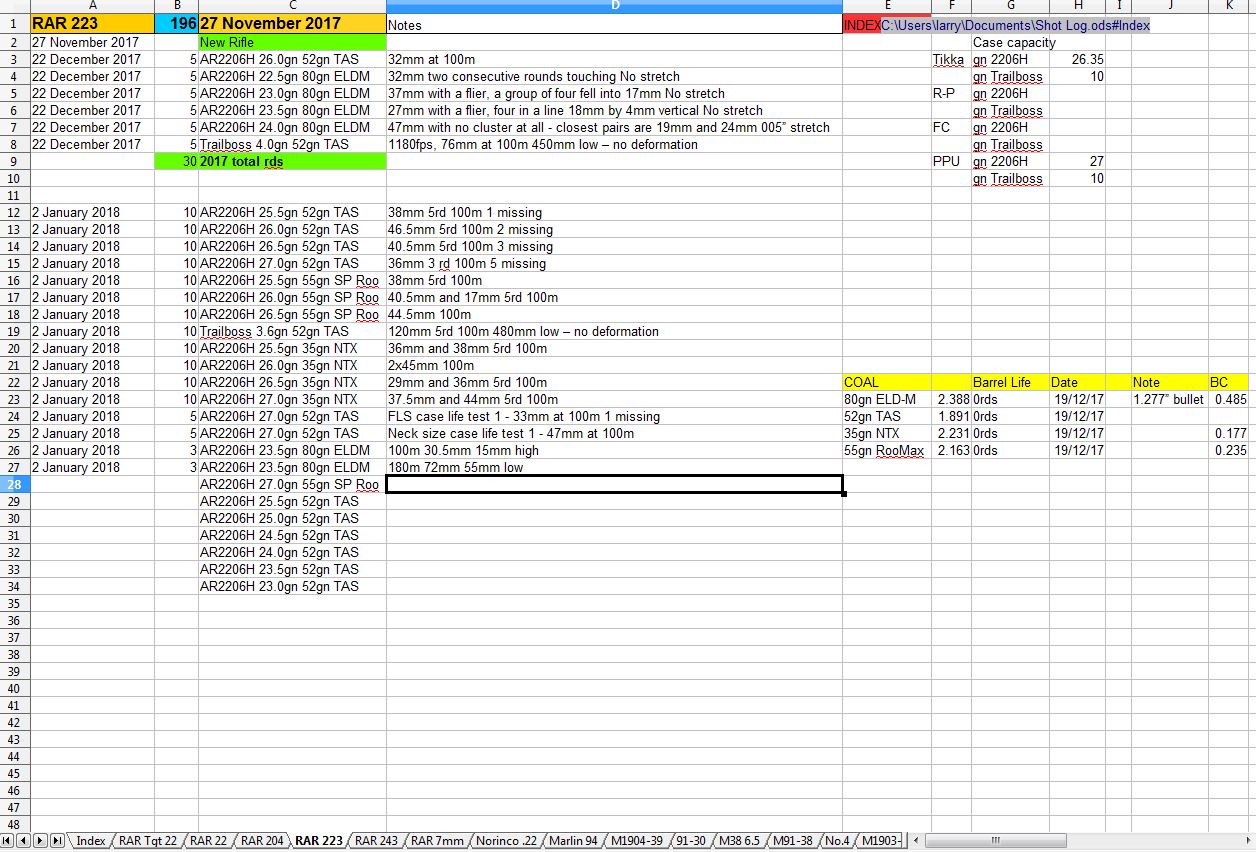The image size is (1256, 852).
Task: Go to first sheet using navigation arrow
Action: click(8, 840)
